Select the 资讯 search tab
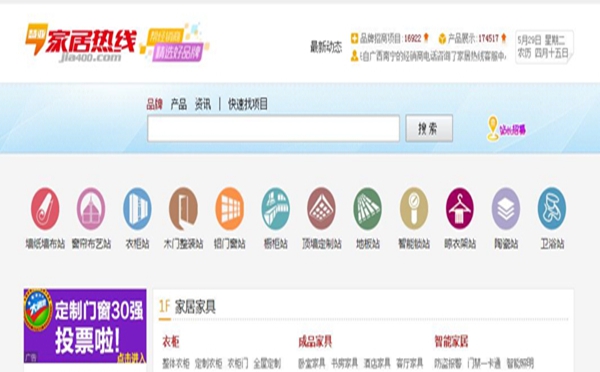The image size is (600, 372). pos(203,104)
